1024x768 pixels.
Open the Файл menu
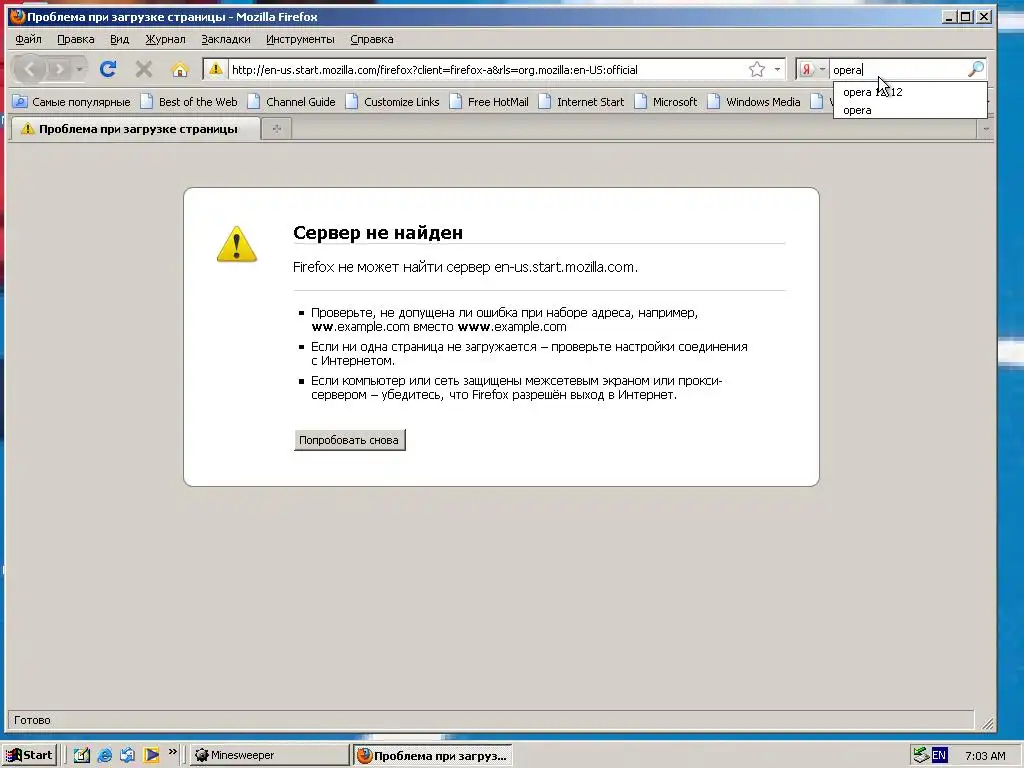[28, 39]
